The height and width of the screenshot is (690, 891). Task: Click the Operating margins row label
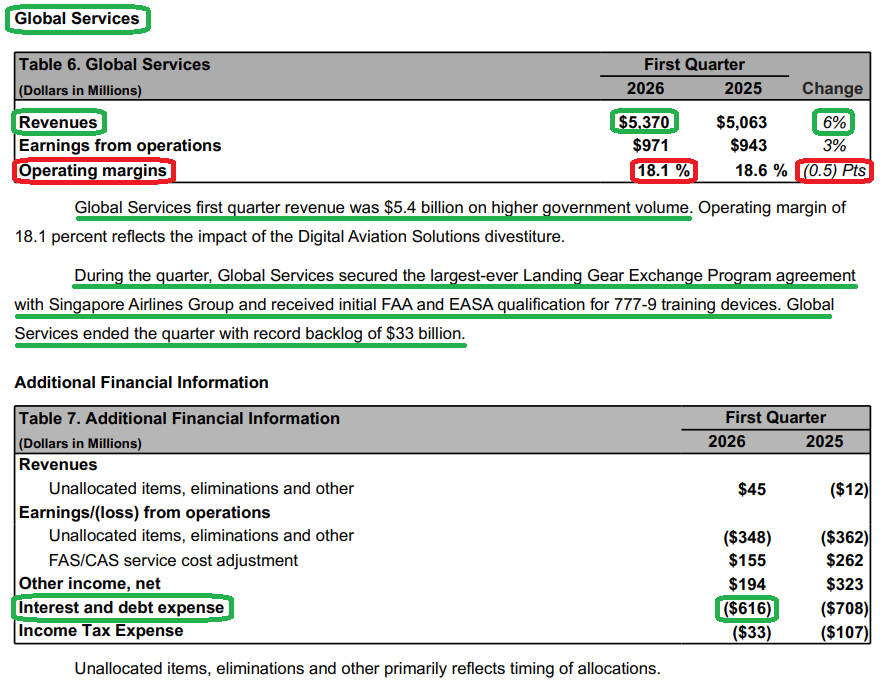click(94, 170)
